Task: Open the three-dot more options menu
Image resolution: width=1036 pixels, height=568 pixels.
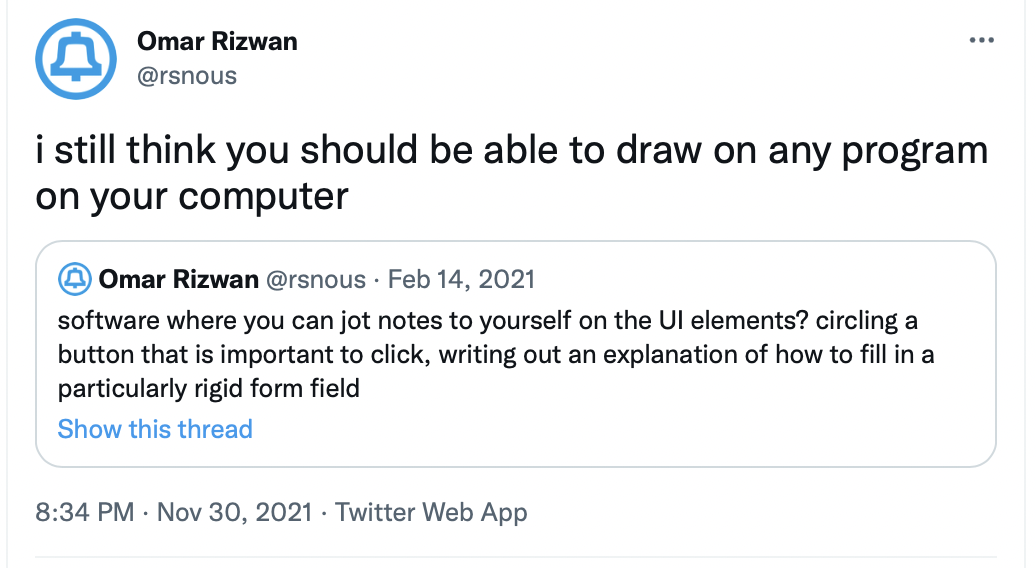Action: pyautogui.click(x=982, y=41)
